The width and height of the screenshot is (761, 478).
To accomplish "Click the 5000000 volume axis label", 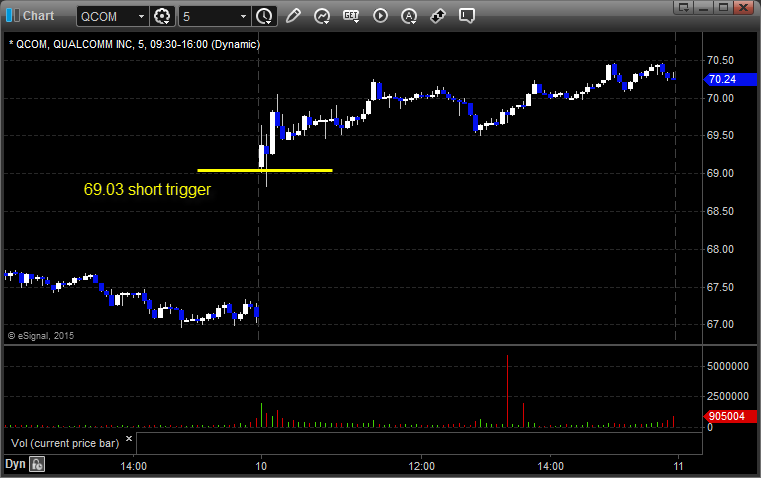I will pos(728,366).
